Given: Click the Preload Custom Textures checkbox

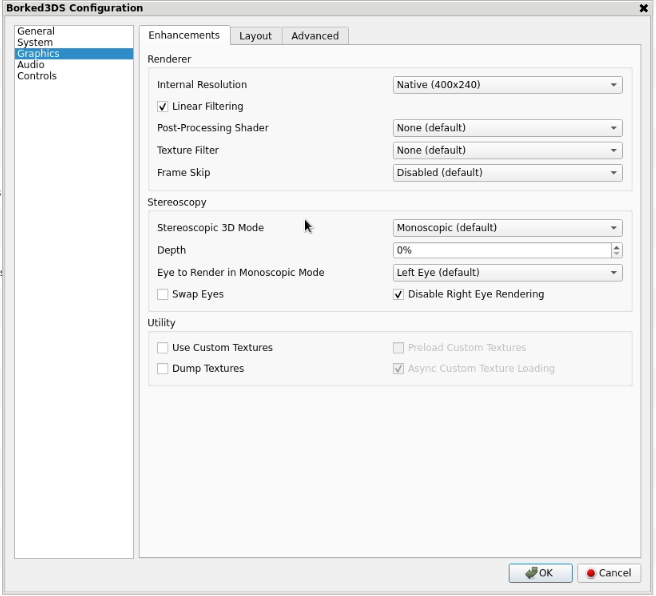Looking at the screenshot, I should coord(398,348).
